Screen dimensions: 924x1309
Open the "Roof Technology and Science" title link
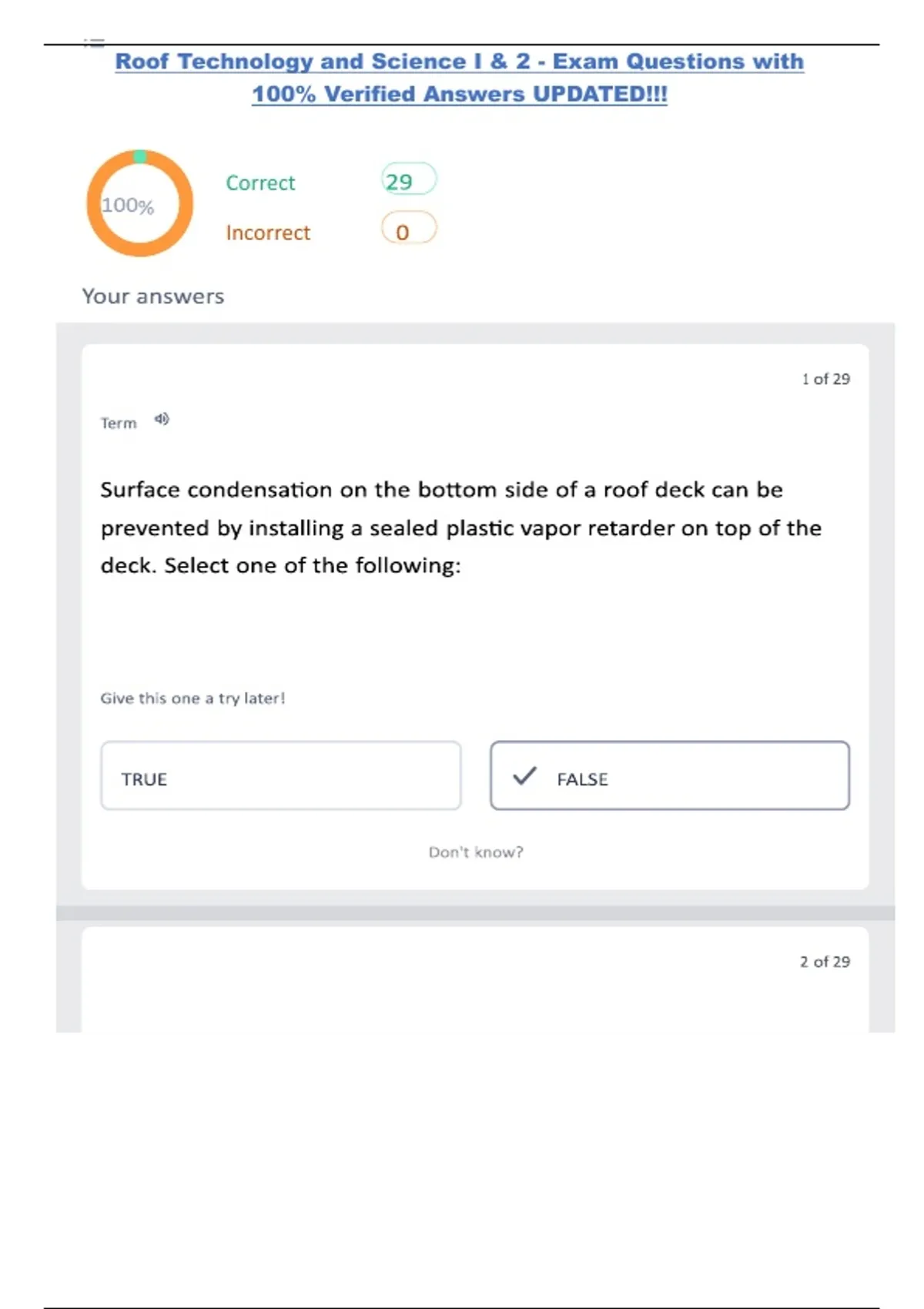pos(459,62)
